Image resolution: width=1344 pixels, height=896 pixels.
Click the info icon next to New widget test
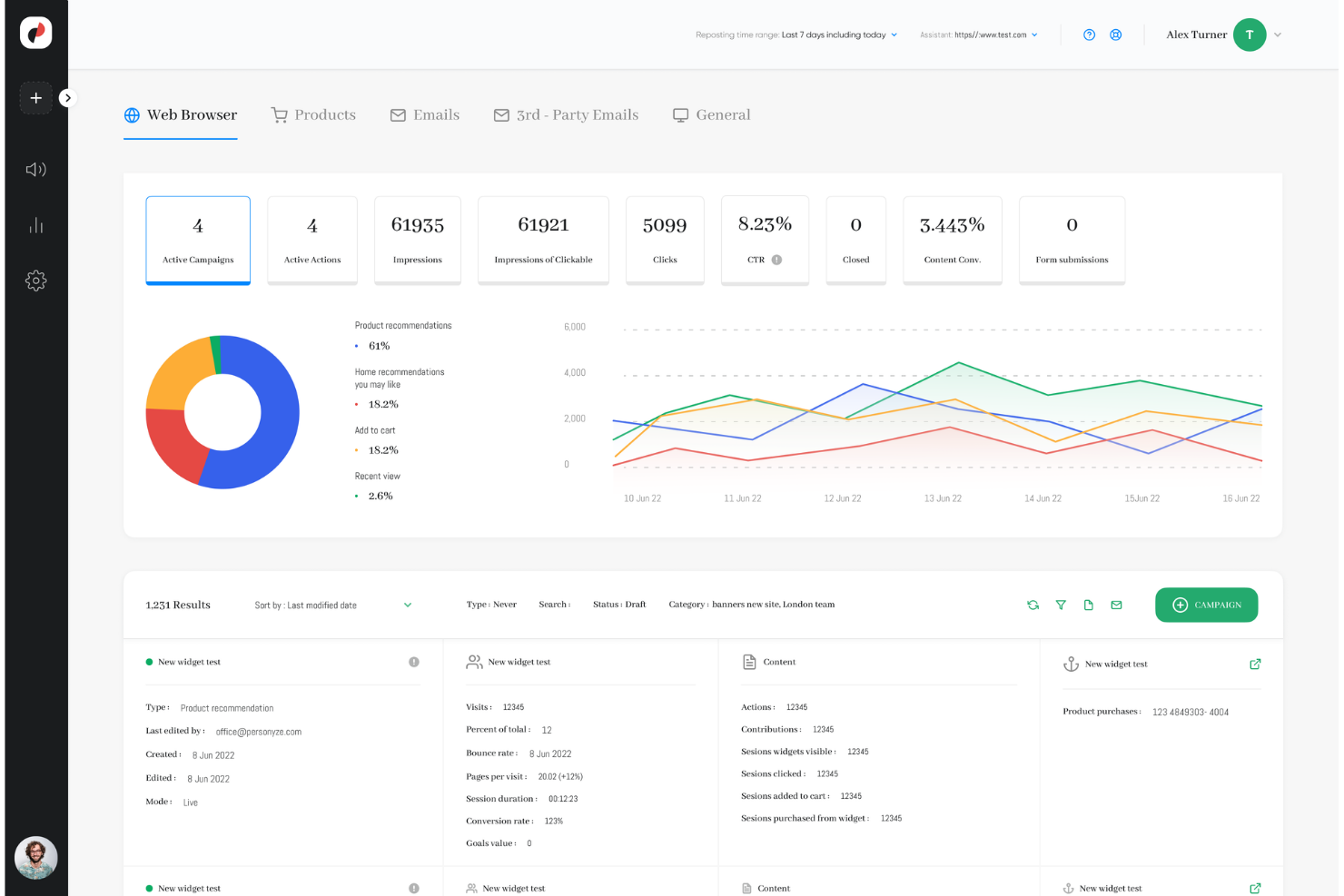[x=414, y=662]
